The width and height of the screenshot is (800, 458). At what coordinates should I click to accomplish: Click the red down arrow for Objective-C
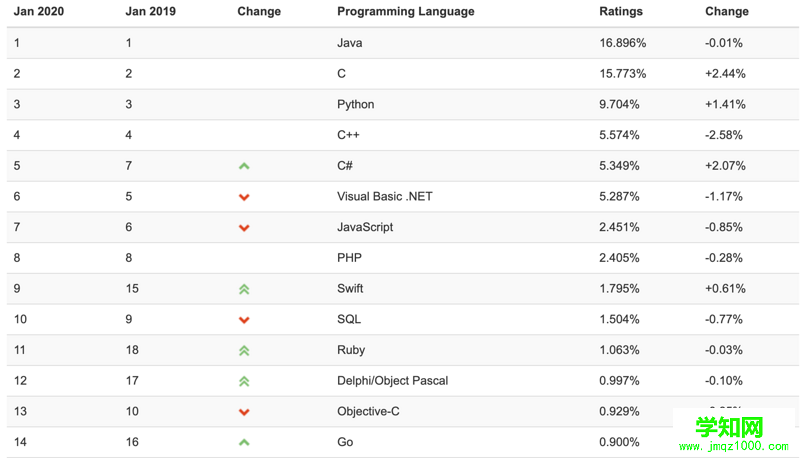pos(244,412)
